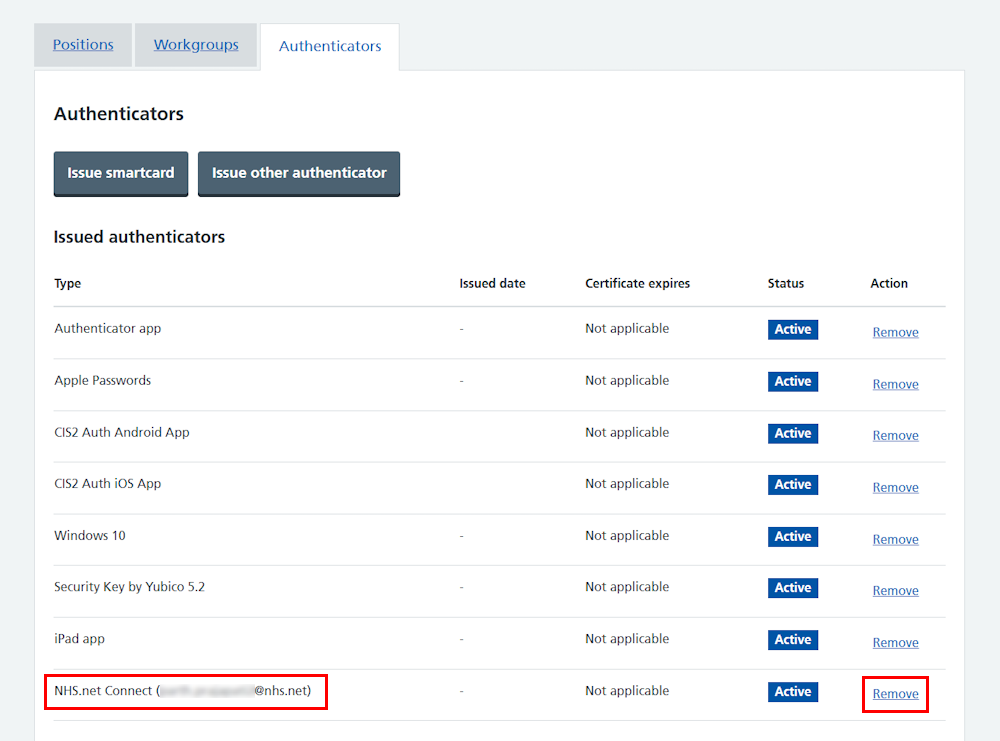1000x741 pixels.
Task: Click 'Not applicable' in Windows 10 row
Action: click(627, 536)
